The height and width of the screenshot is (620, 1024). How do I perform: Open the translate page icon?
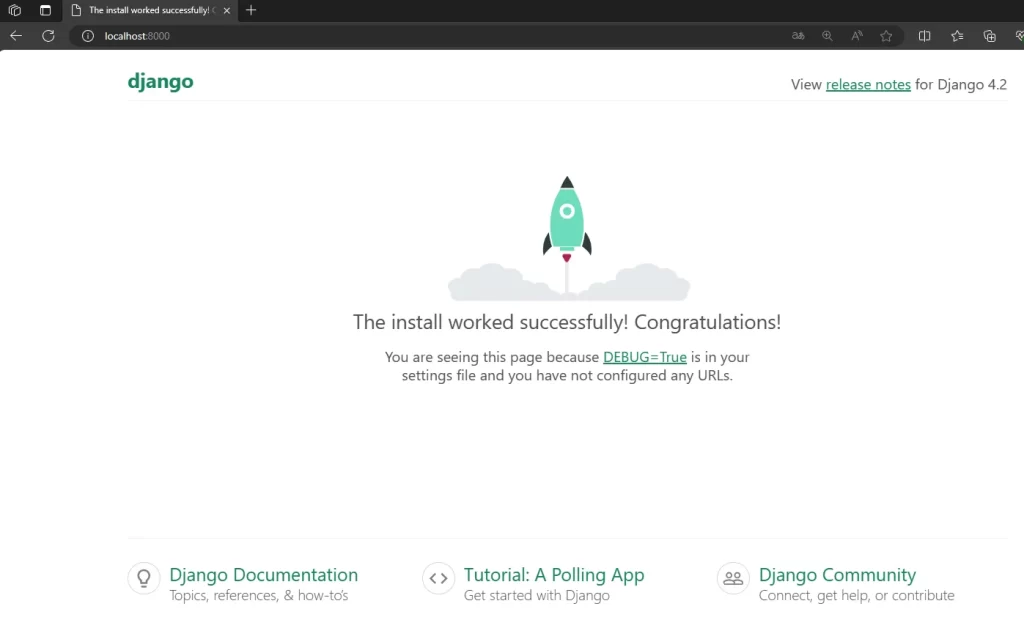798,36
